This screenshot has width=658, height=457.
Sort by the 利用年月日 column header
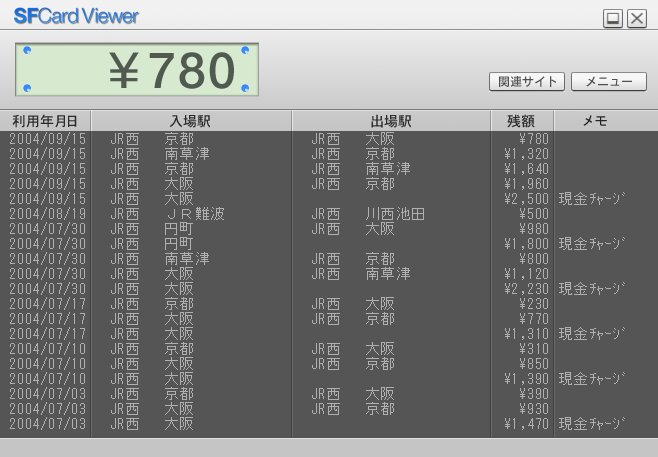coord(45,121)
